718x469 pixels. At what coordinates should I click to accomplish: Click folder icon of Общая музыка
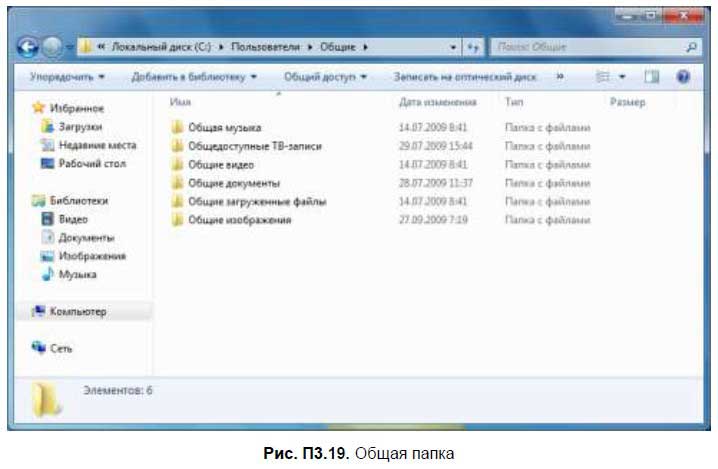tap(178, 127)
